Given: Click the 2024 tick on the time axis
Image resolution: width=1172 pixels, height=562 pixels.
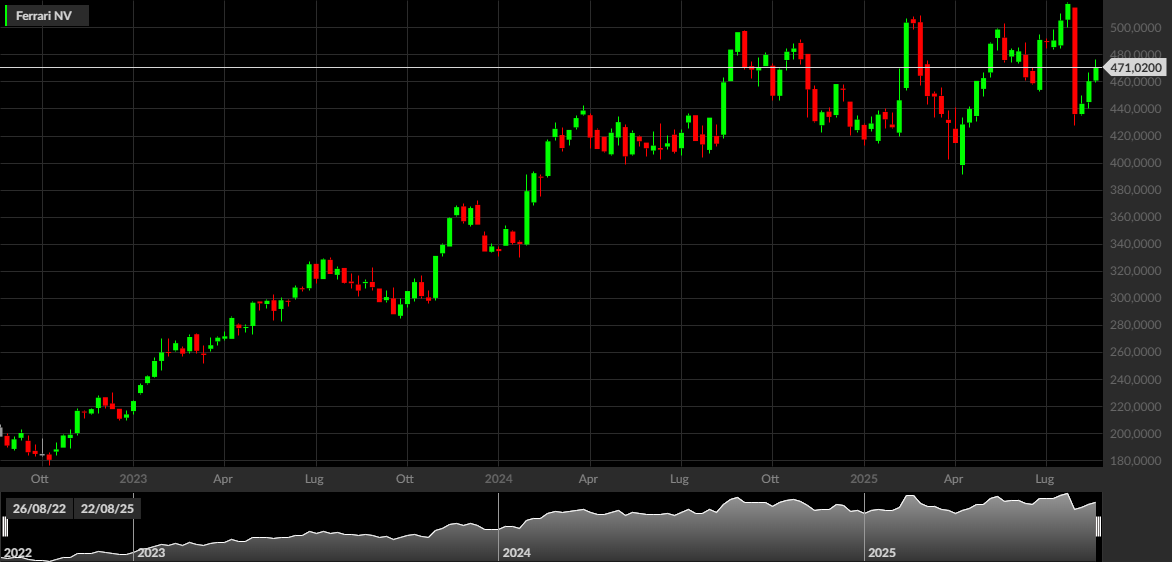Looking at the screenshot, I should tap(498, 477).
